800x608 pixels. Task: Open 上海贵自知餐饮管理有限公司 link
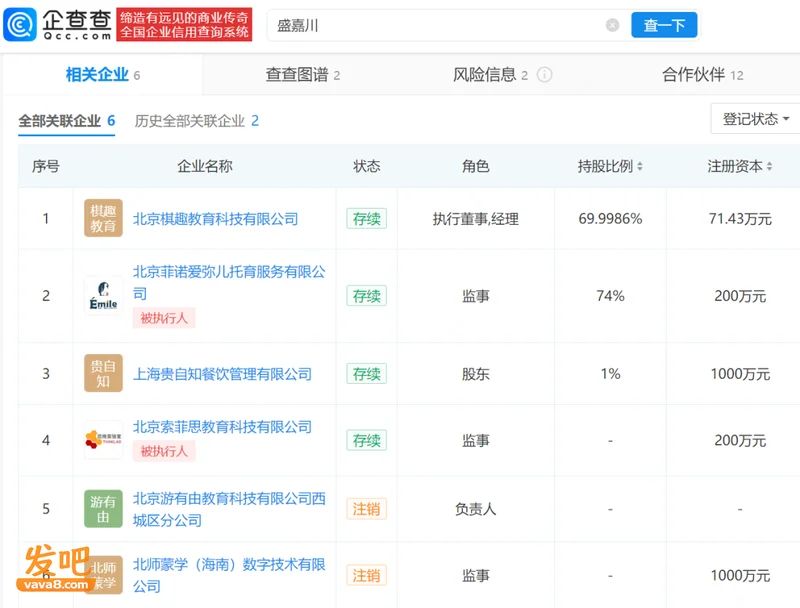(x=222, y=374)
